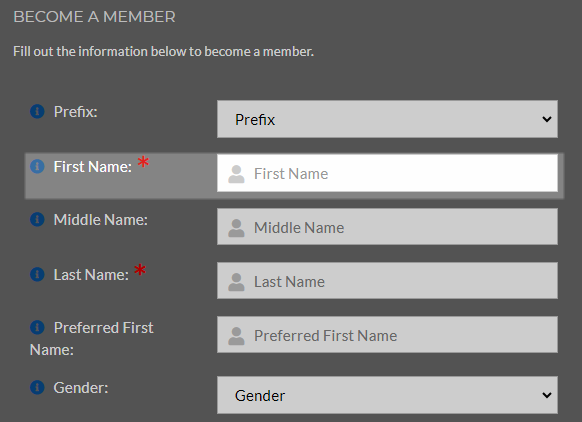
Task: Focus the Middle Name input field
Action: click(x=387, y=227)
